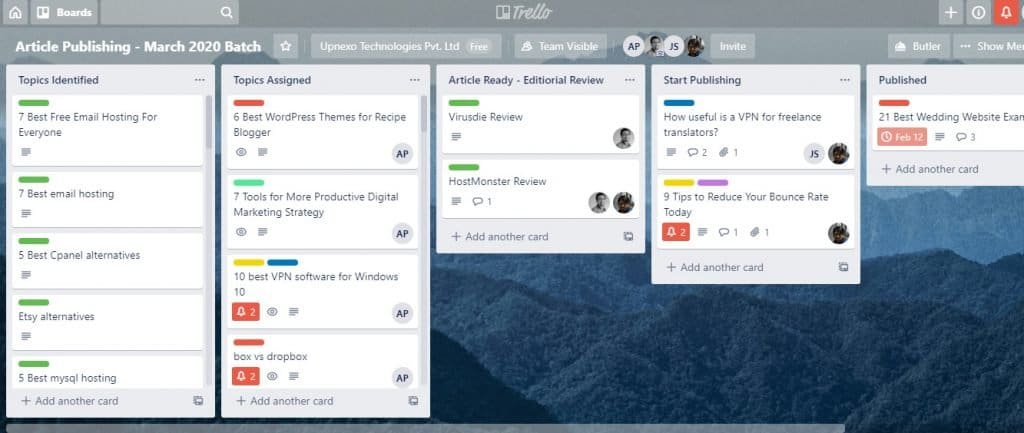Create from template in Topics Identified list

tap(198, 401)
